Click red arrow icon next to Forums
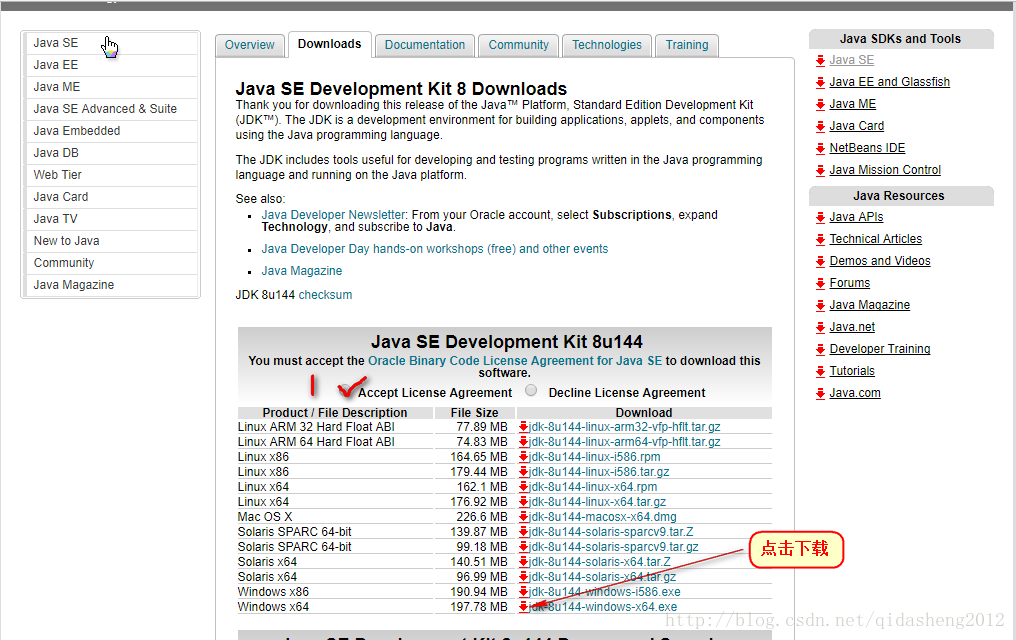Viewport: 1016px width, 640px height. point(820,283)
